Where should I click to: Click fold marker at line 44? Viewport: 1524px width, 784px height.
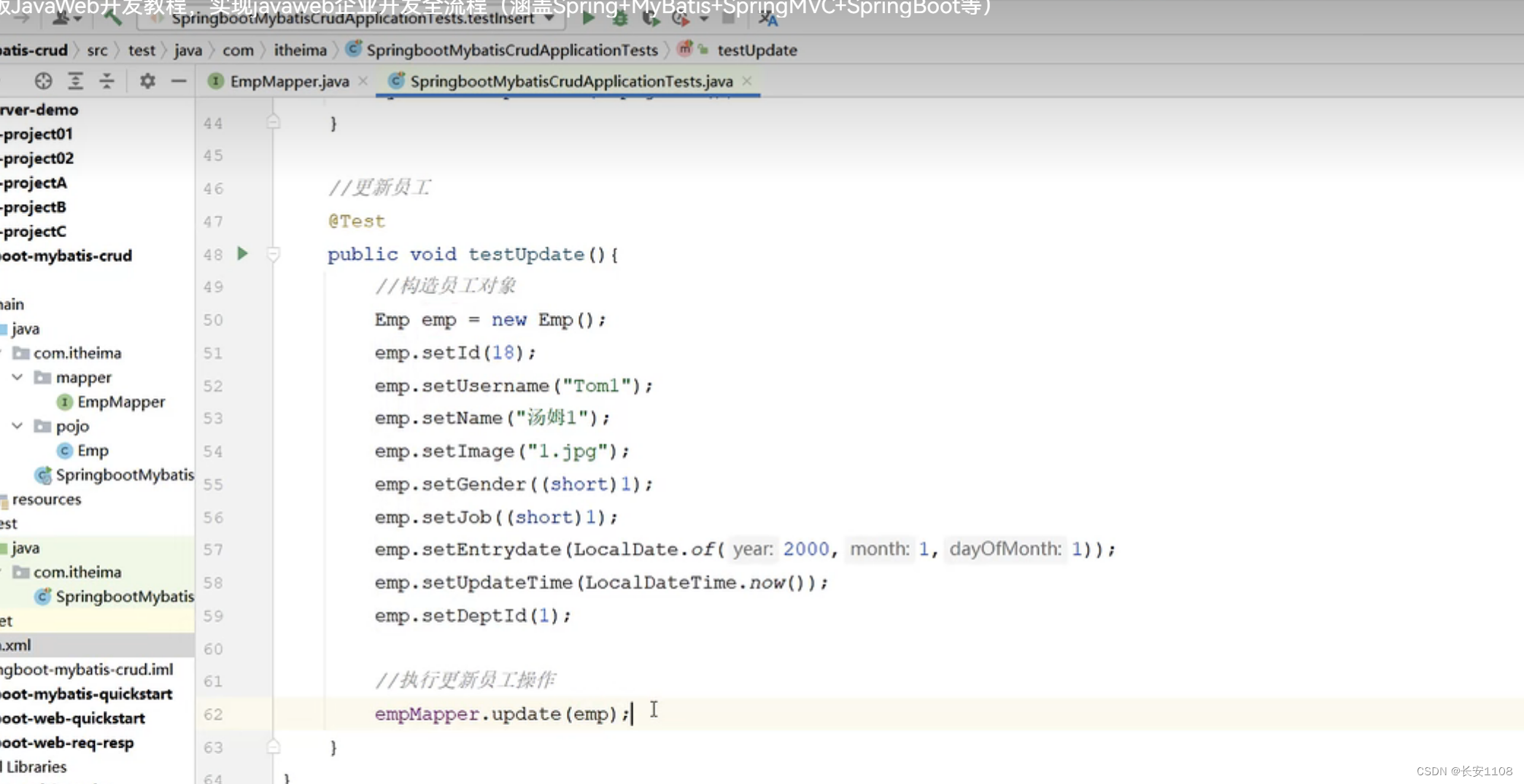(x=274, y=123)
